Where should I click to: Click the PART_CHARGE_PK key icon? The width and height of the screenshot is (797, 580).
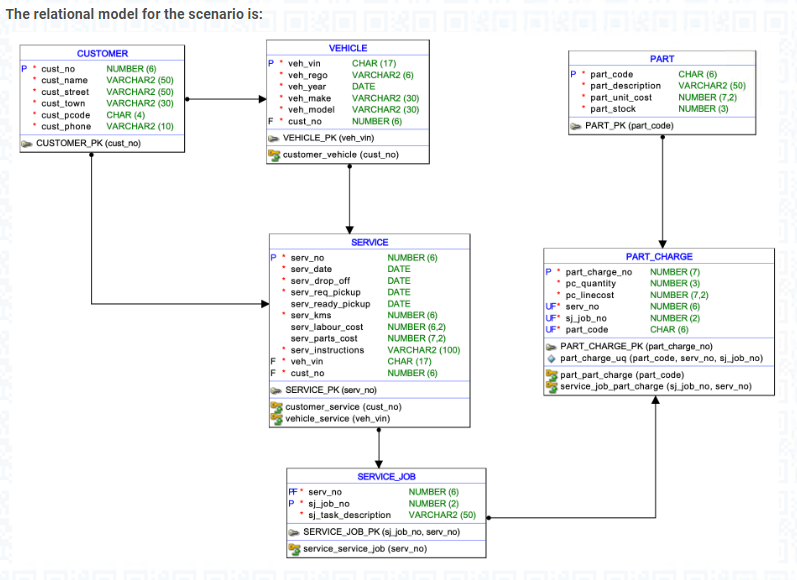tap(551, 347)
